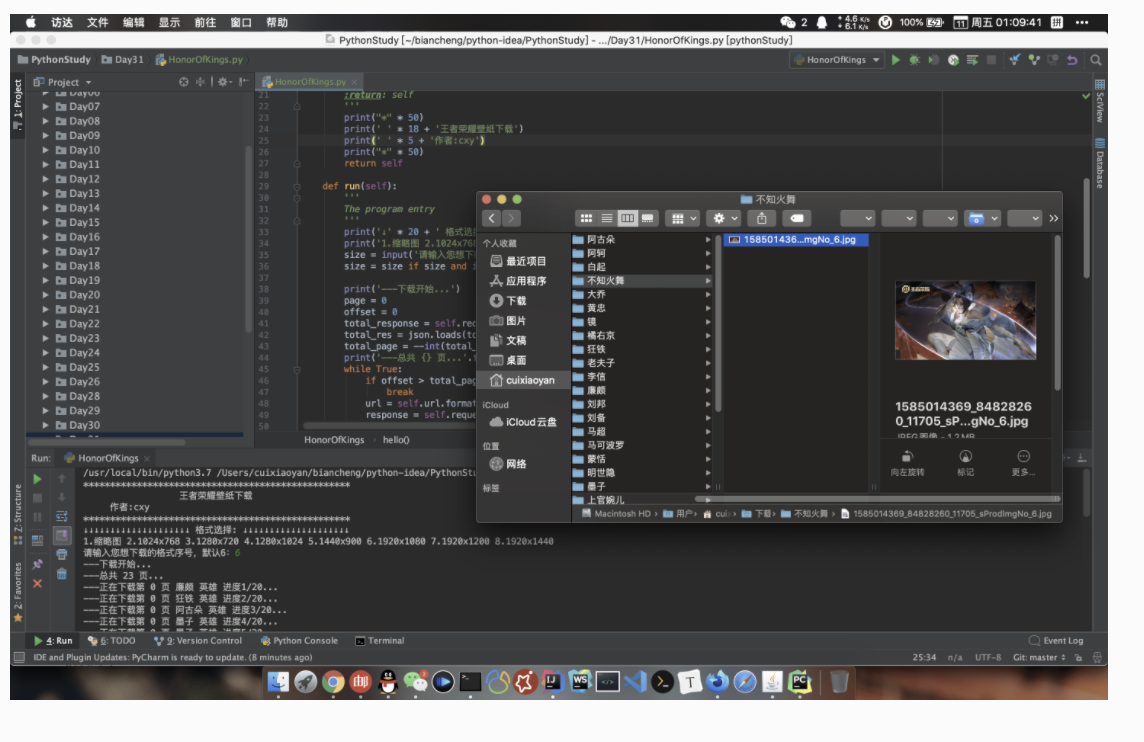Hide the Project tool window panel
Image resolution: width=1144 pixels, height=742 pixels.
(243, 82)
